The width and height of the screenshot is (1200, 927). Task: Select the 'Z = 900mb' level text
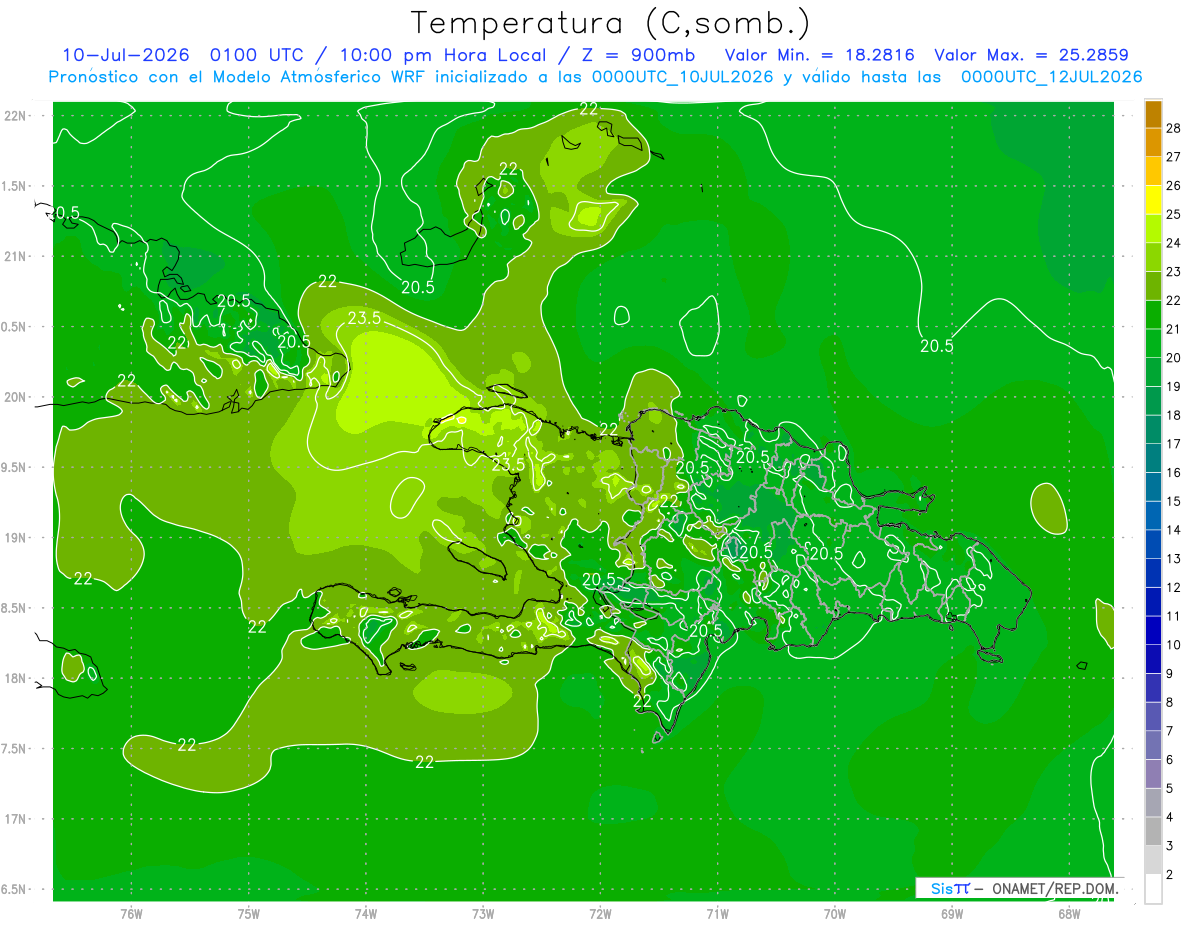click(638, 55)
